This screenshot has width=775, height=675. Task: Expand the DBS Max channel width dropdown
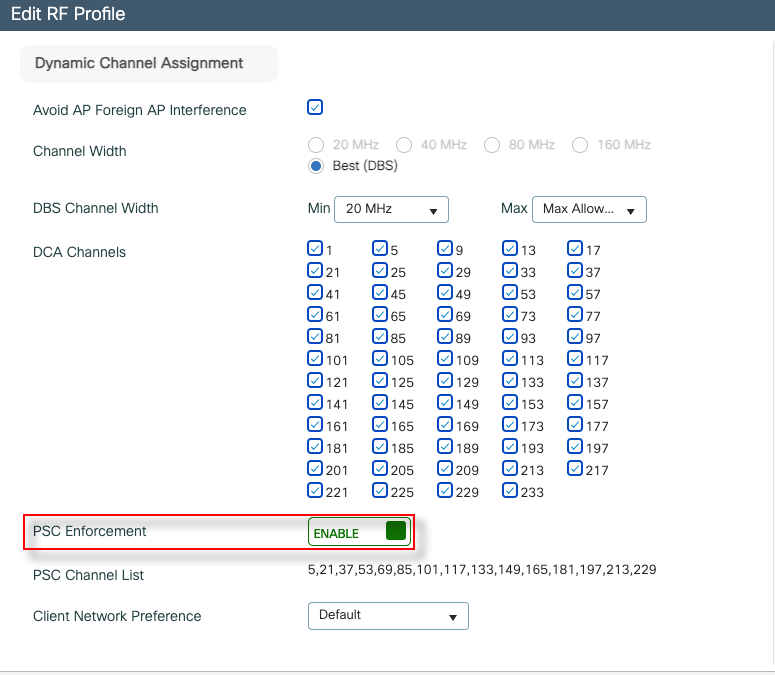pos(589,209)
